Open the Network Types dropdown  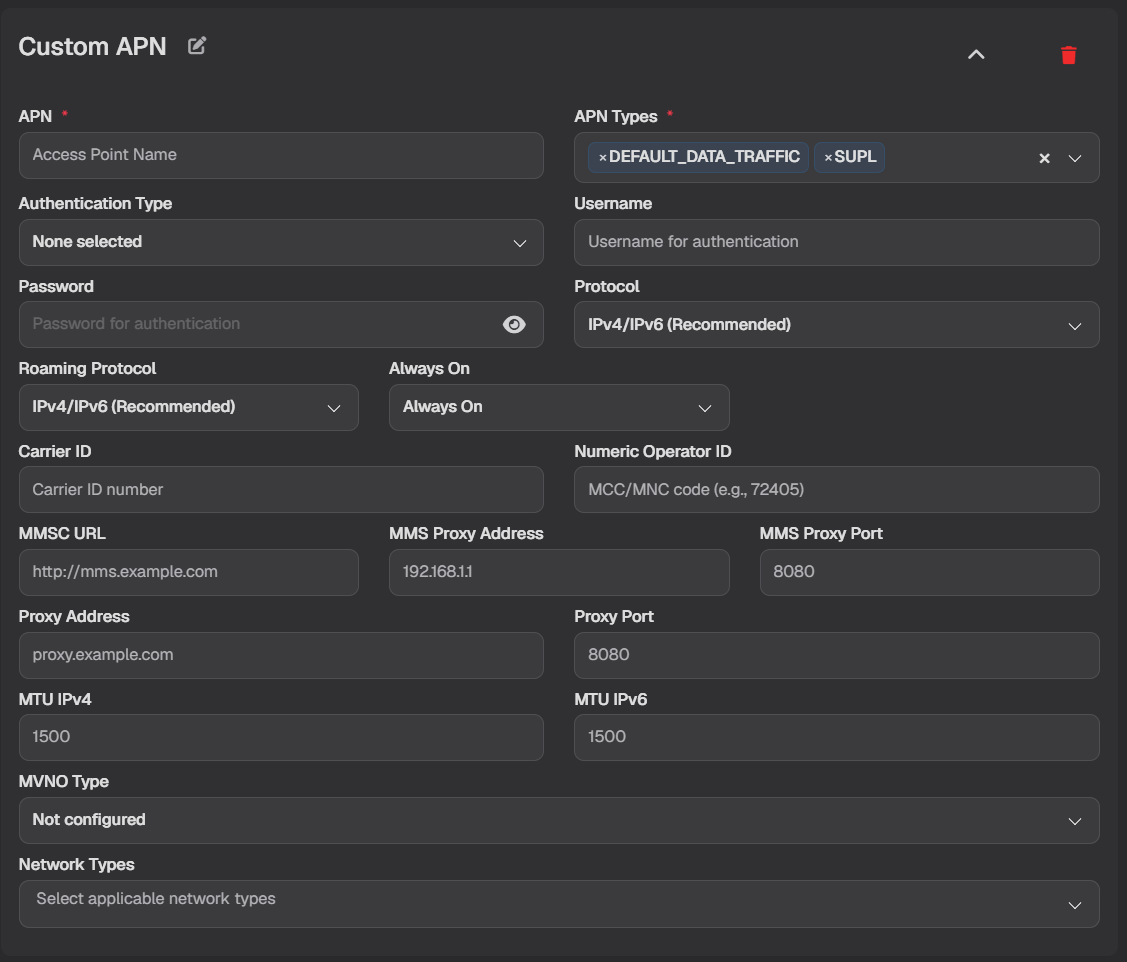(x=559, y=904)
